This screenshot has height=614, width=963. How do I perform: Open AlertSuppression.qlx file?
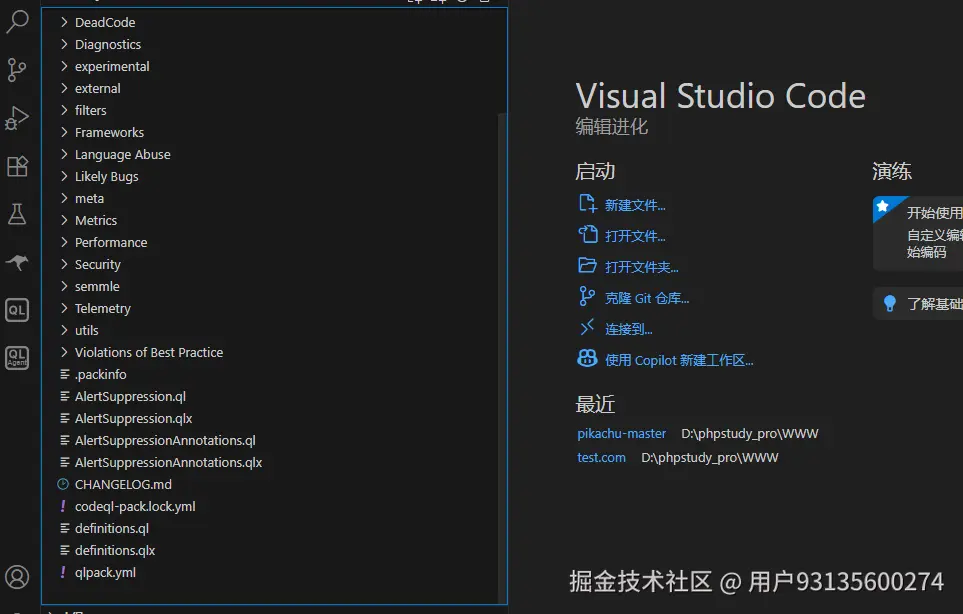(133, 419)
